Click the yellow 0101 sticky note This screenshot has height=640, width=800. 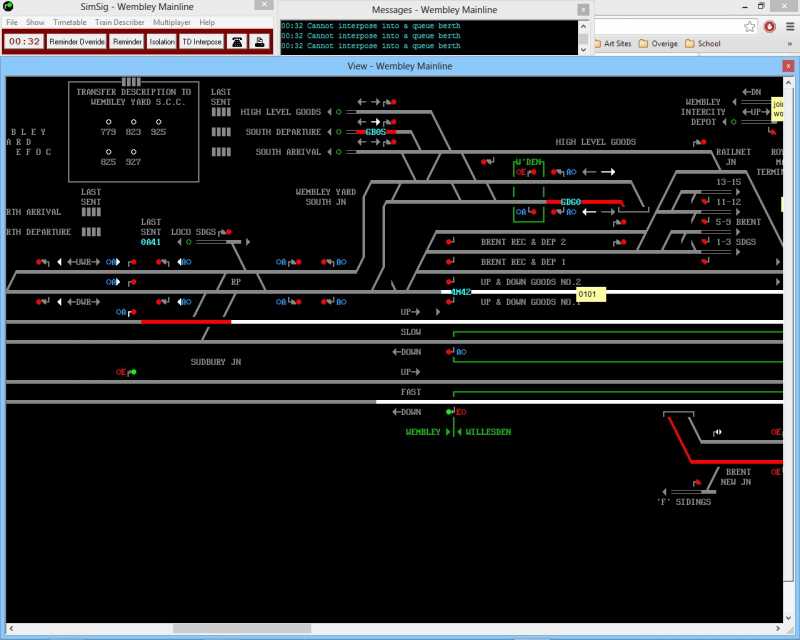[591, 294]
